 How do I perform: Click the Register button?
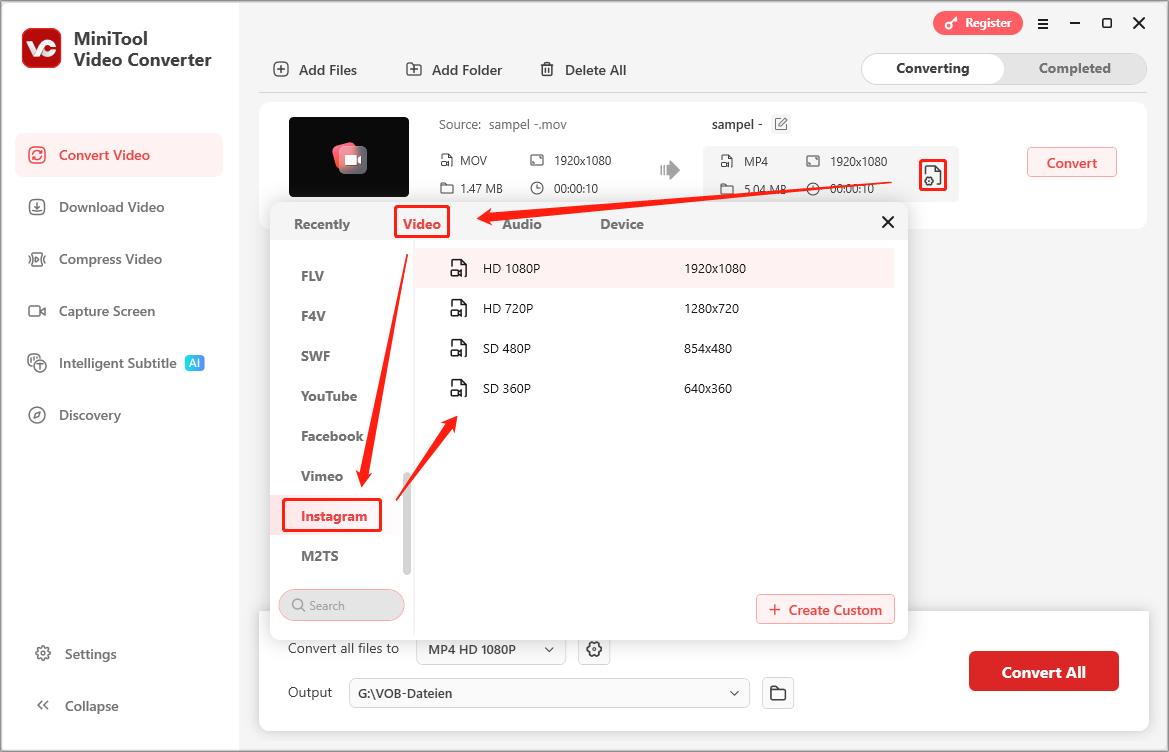978,23
